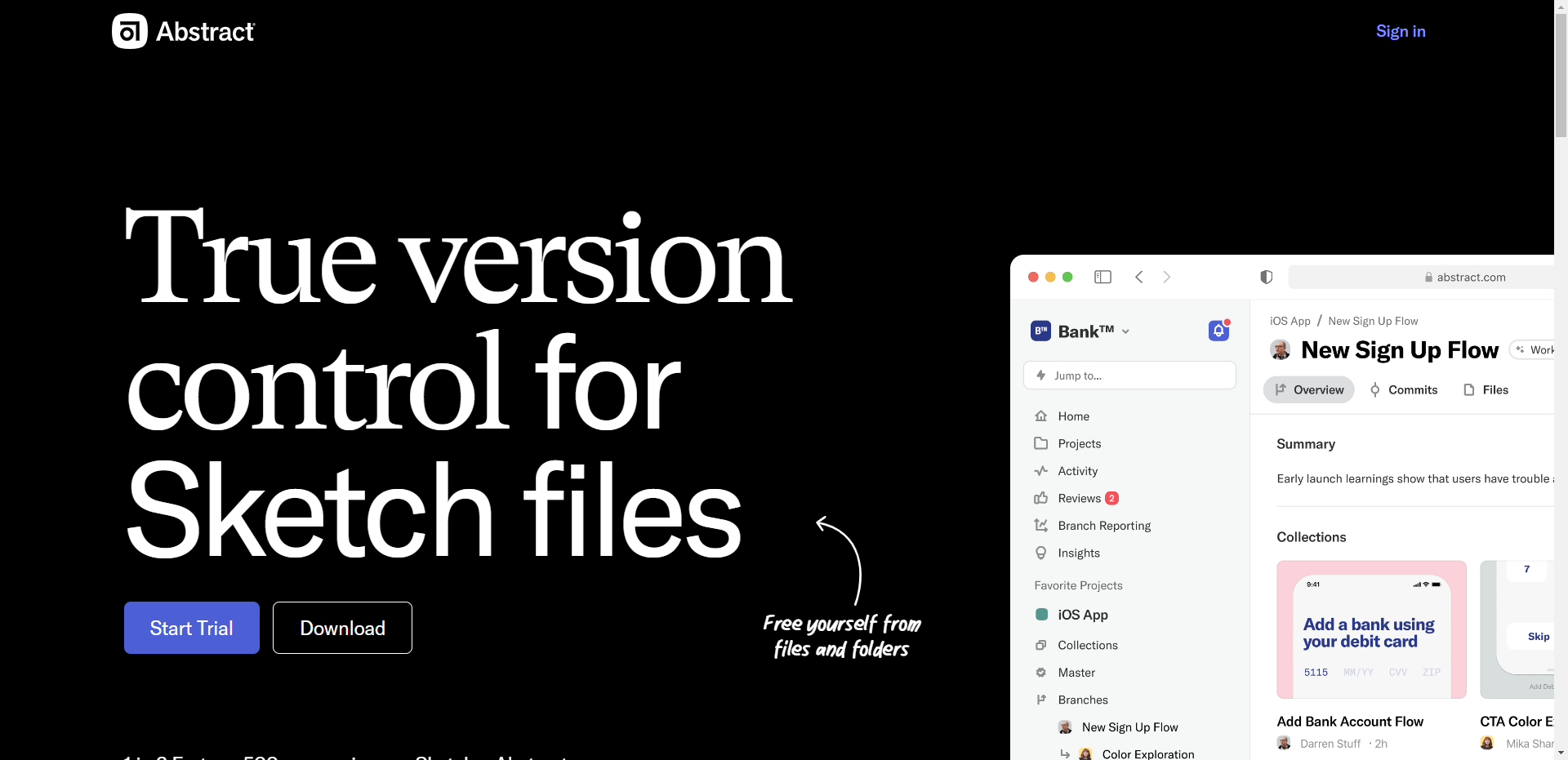Click the Reviews thumbs-up icon
The width and height of the screenshot is (1568, 760).
[x=1041, y=498]
